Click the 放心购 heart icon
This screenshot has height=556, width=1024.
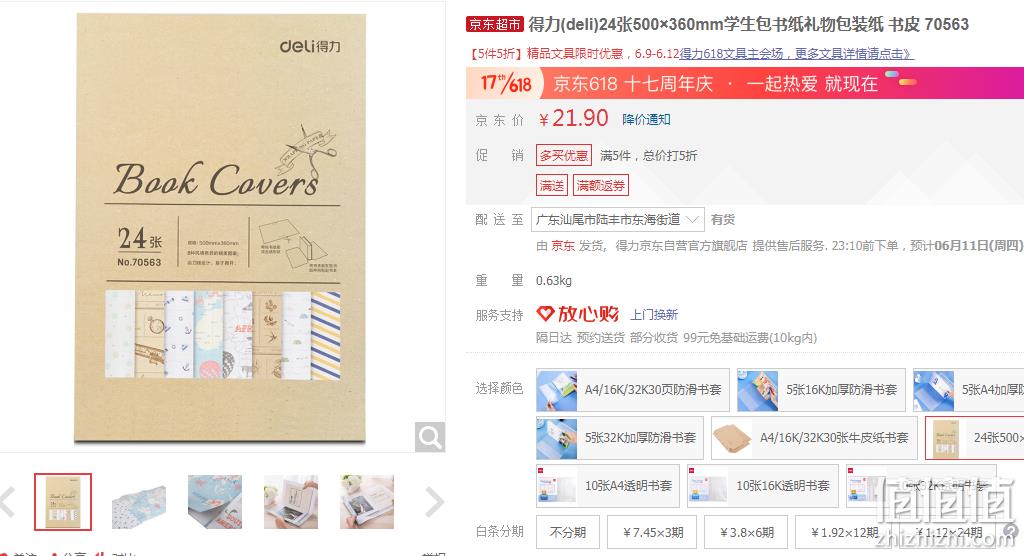tap(545, 314)
